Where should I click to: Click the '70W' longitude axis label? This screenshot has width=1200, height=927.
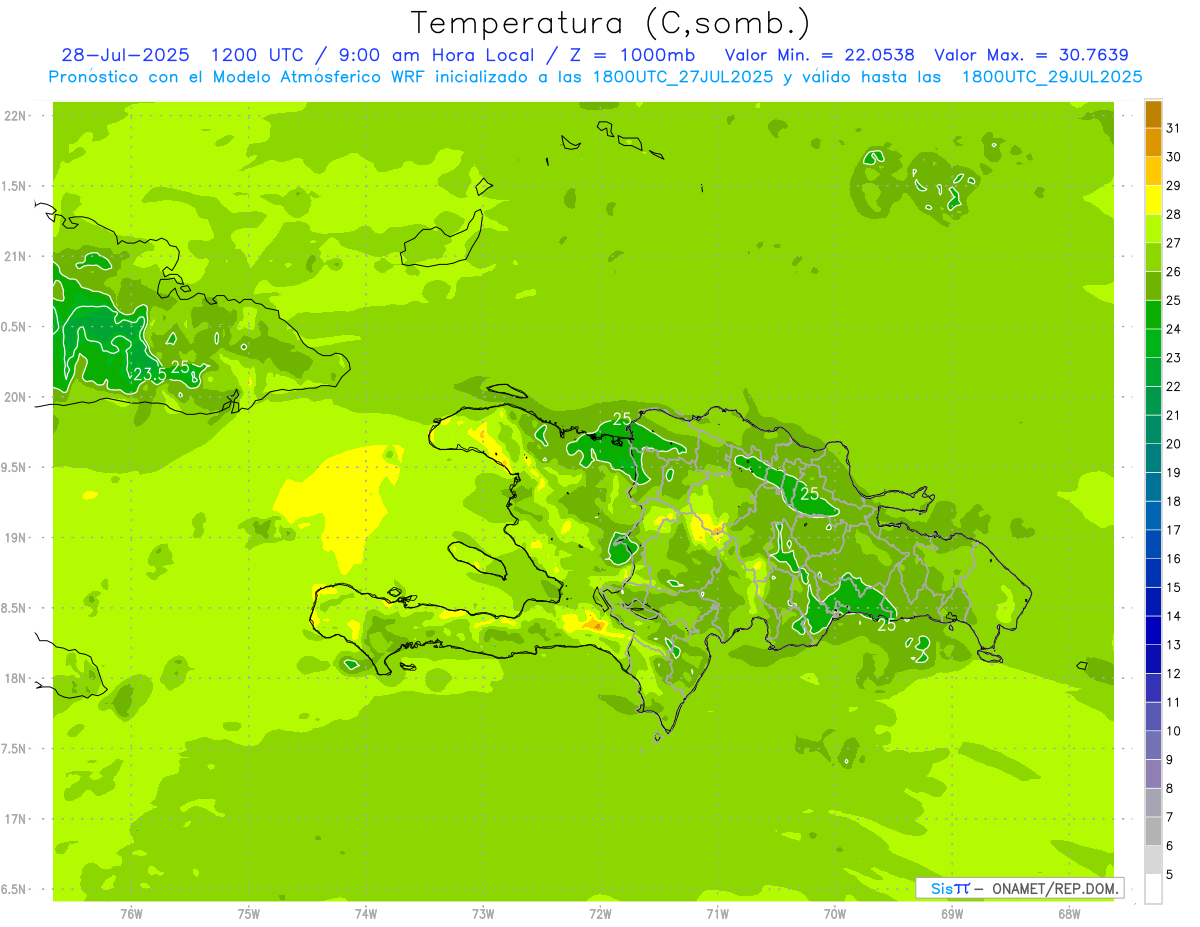pos(834,913)
